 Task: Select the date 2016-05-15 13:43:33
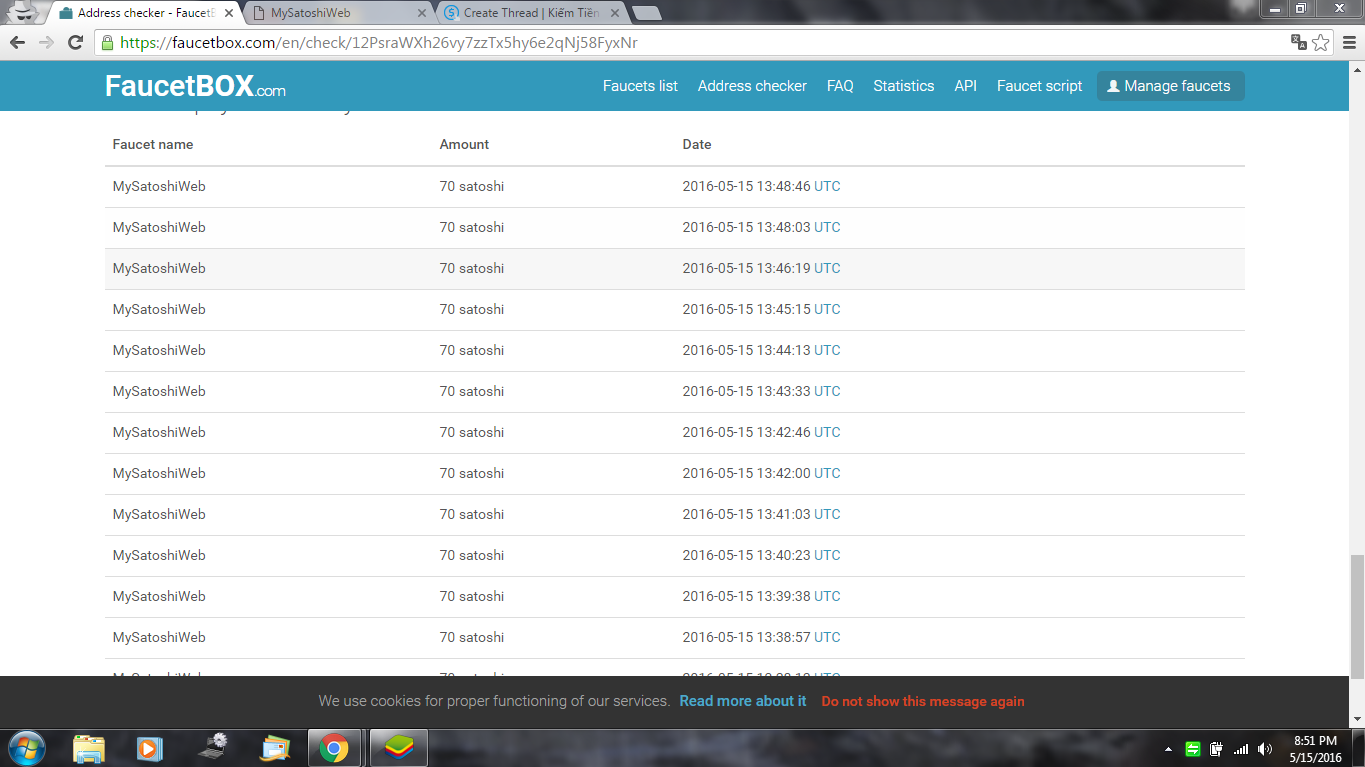746,391
